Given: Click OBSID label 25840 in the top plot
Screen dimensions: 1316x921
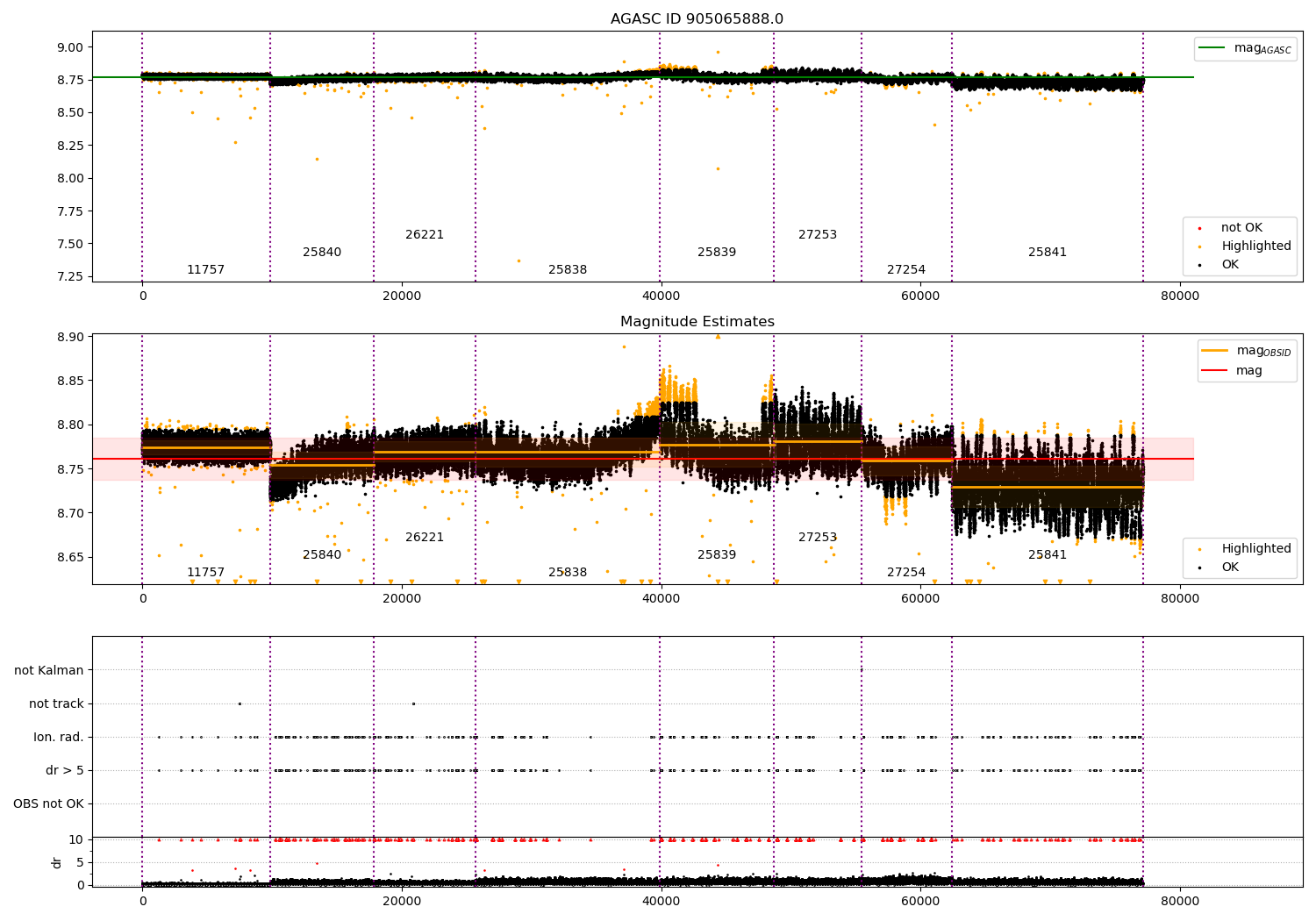Looking at the screenshot, I should [x=322, y=253].
